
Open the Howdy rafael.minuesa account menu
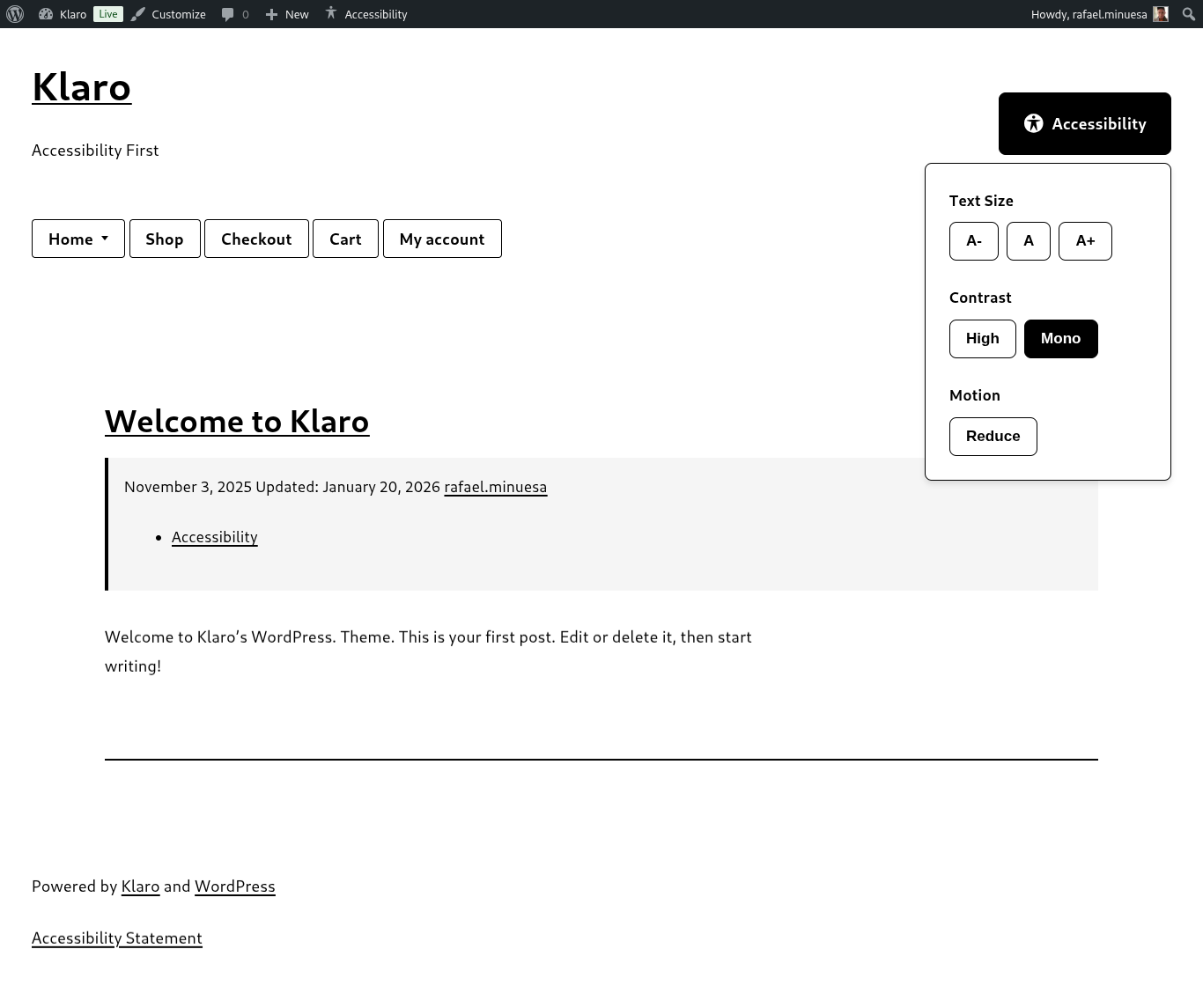(x=1089, y=14)
